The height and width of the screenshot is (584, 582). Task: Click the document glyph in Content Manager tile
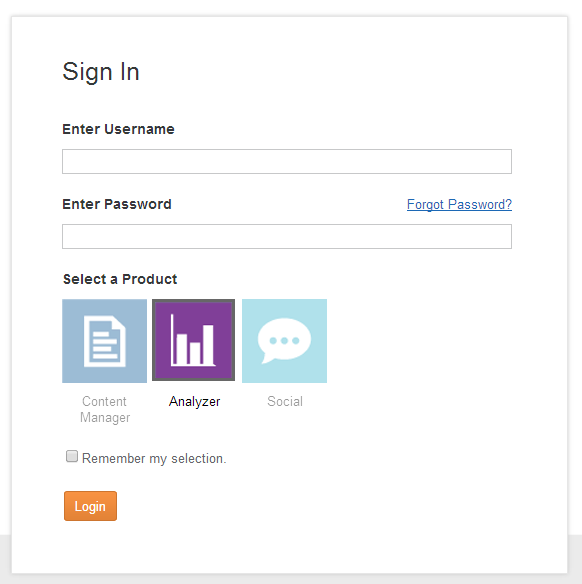[x=105, y=341]
